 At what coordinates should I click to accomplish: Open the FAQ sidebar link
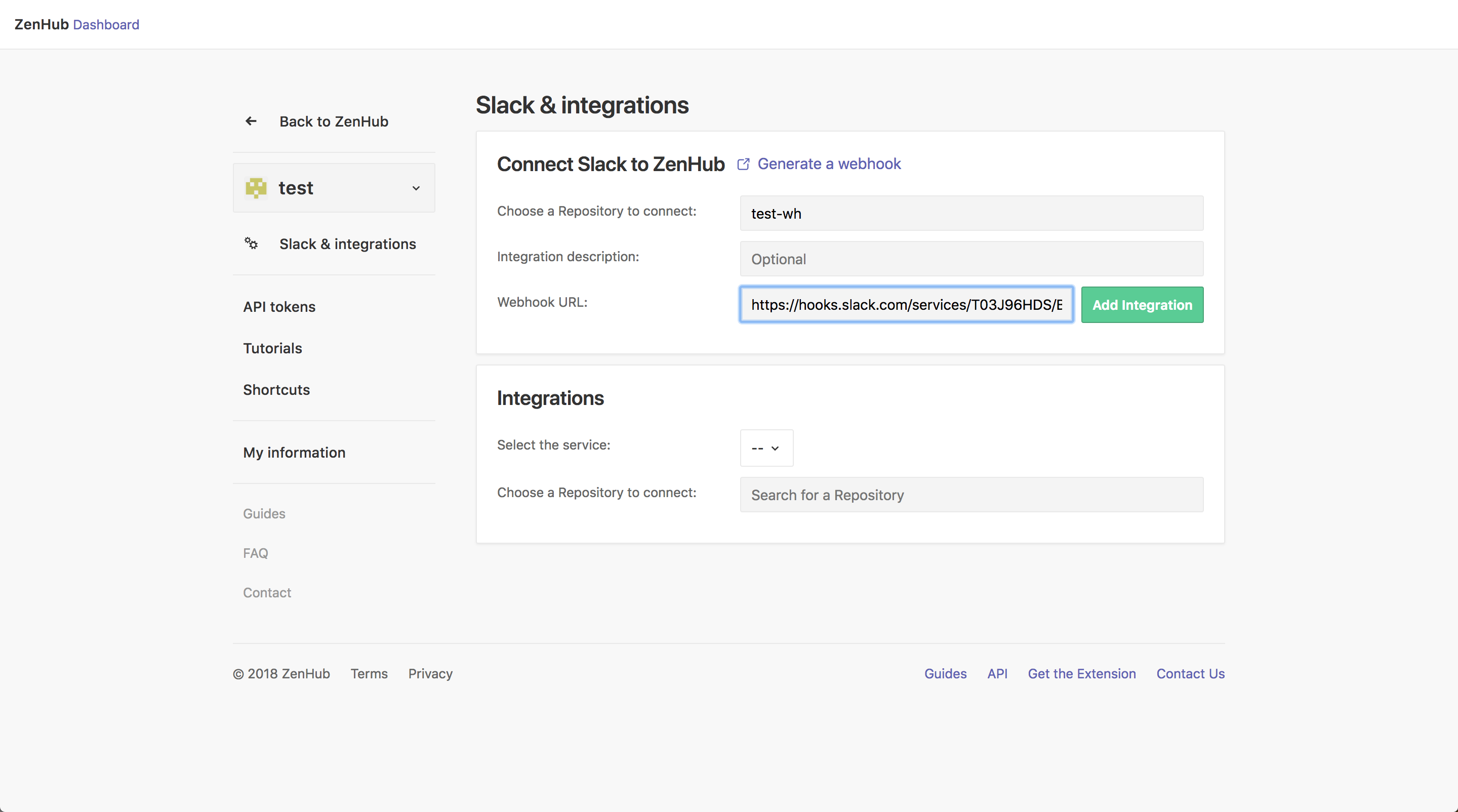tap(255, 553)
